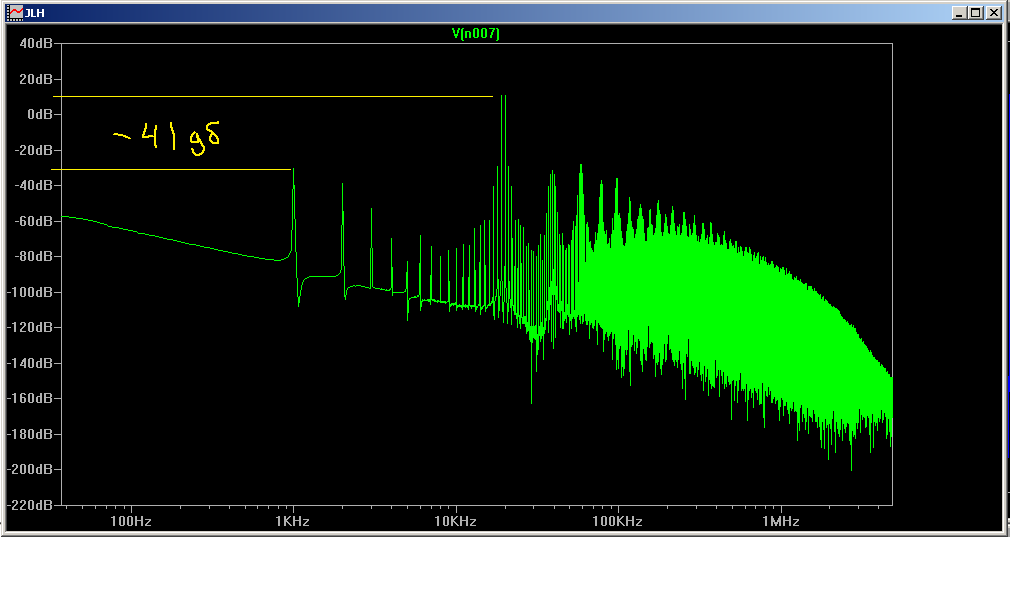The height and width of the screenshot is (600, 1010).
Task: Click the -220dB axis label
Action: (x=30, y=505)
